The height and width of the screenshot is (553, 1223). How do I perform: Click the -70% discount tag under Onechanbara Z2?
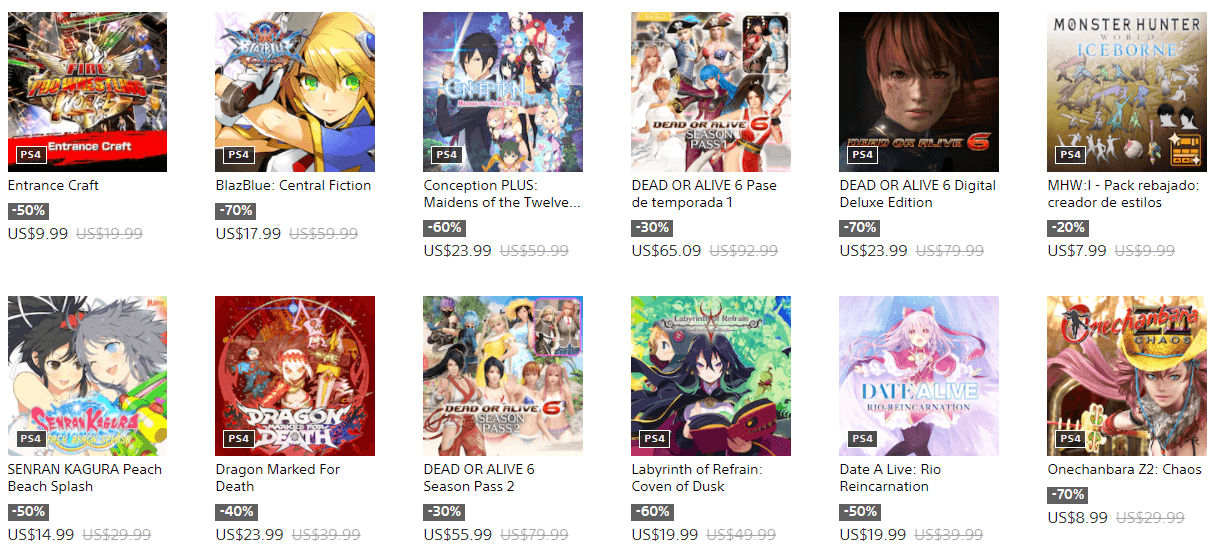click(1067, 495)
